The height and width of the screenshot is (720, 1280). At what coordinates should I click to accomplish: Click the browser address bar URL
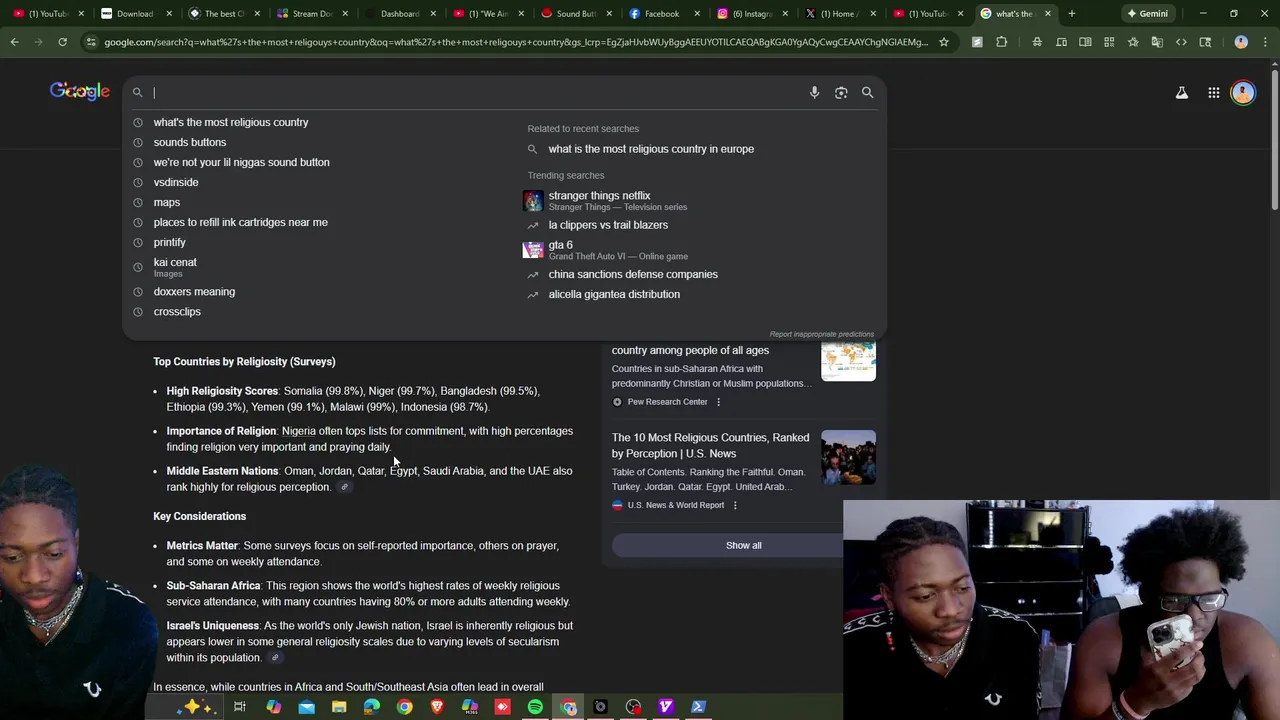515,42
